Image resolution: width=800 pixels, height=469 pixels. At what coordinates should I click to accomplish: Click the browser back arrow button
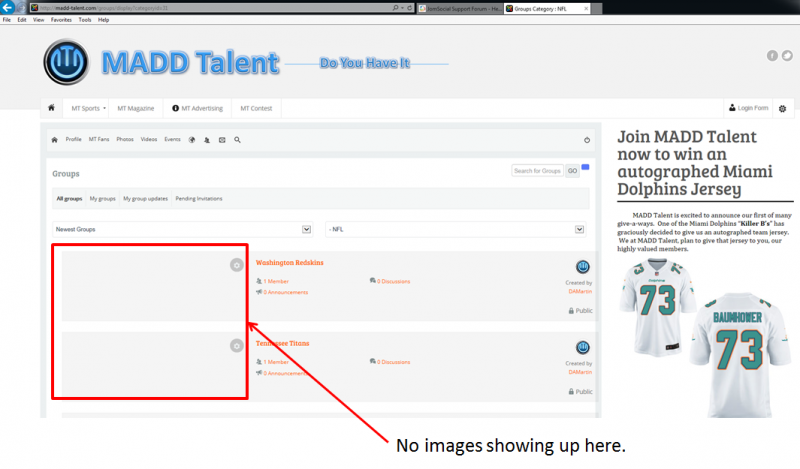(7, 7)
